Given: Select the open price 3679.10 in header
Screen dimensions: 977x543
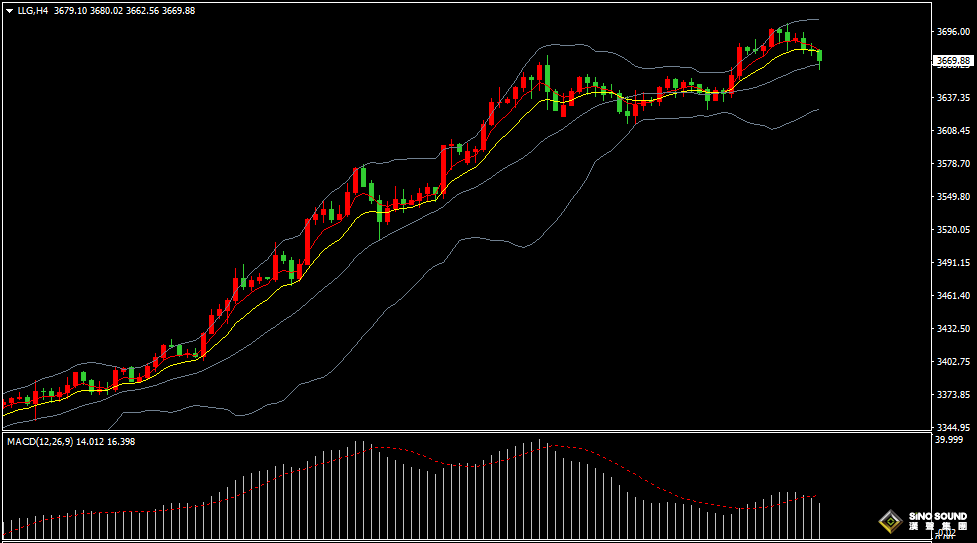Looking at the screenshot, I should (x=70, y=11).
